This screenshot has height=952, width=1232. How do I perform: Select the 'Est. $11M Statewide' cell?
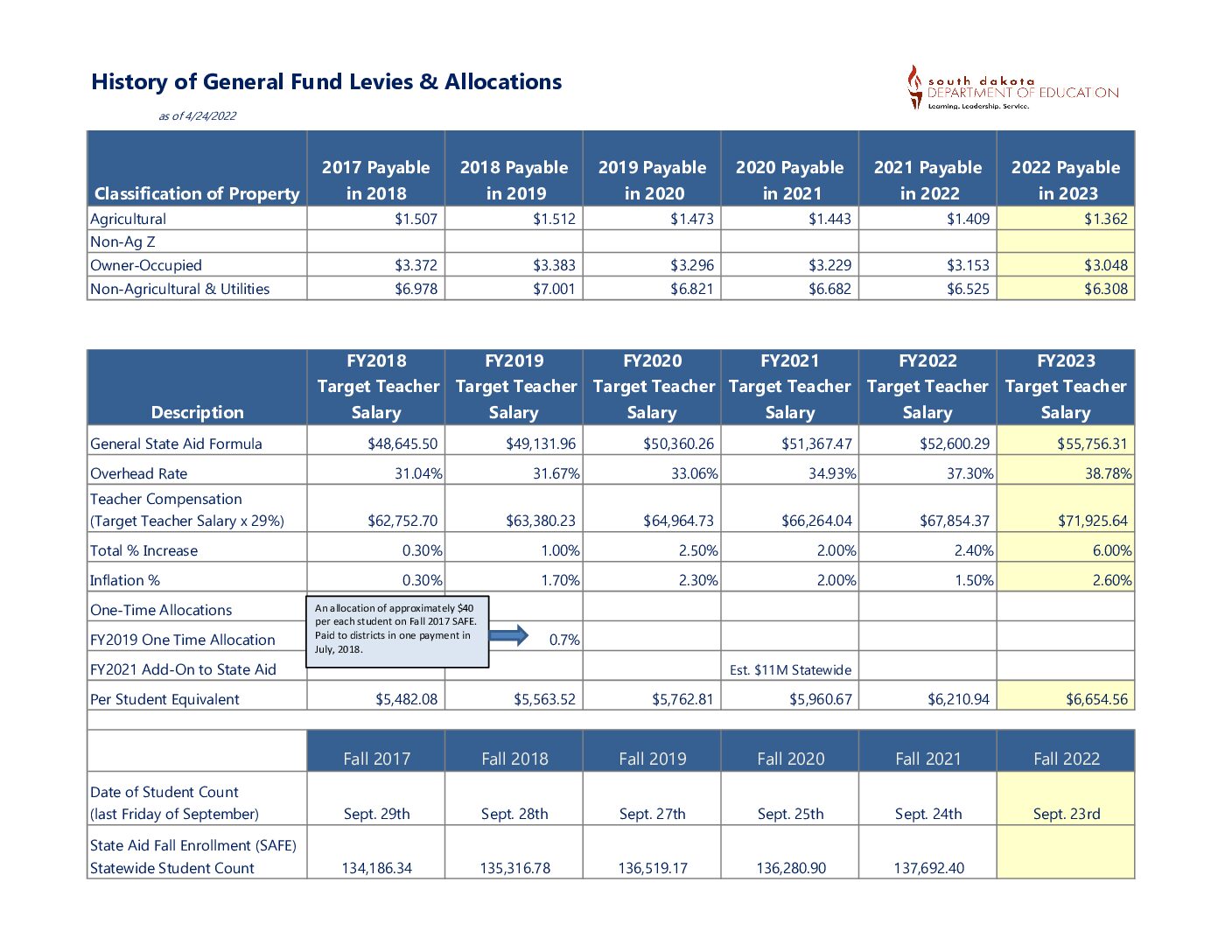coord(790,670)
